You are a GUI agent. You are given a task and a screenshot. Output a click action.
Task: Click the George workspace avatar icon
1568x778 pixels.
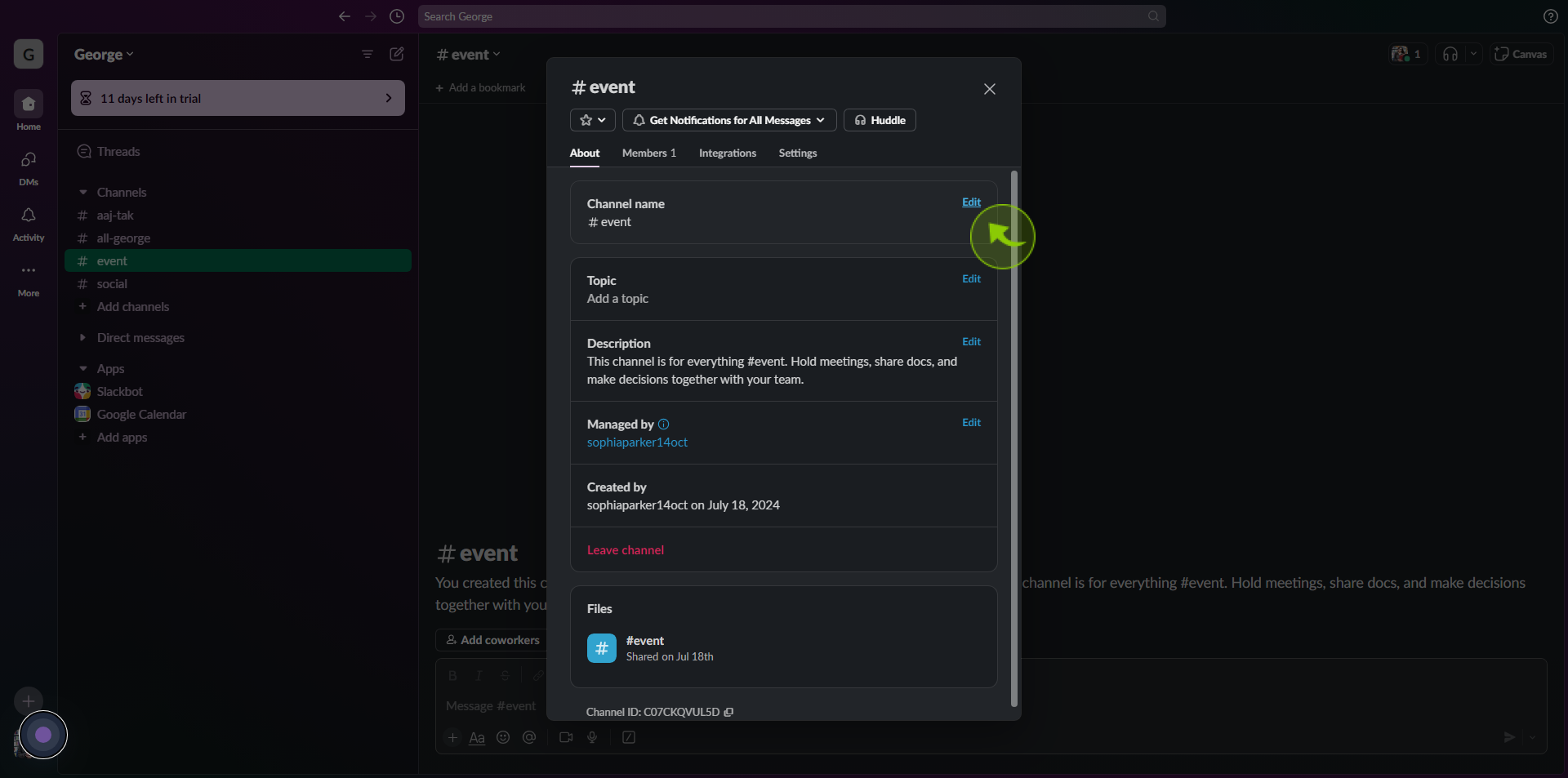[29, 55]
